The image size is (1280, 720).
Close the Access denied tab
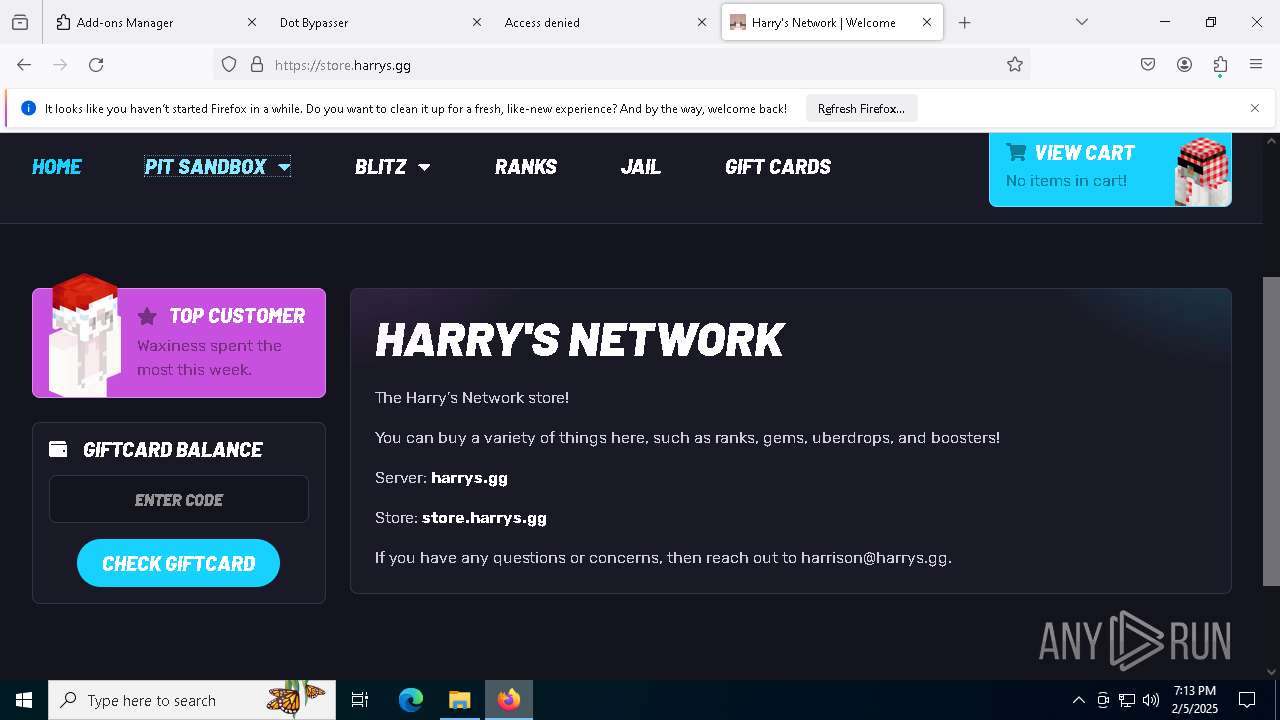702,22
